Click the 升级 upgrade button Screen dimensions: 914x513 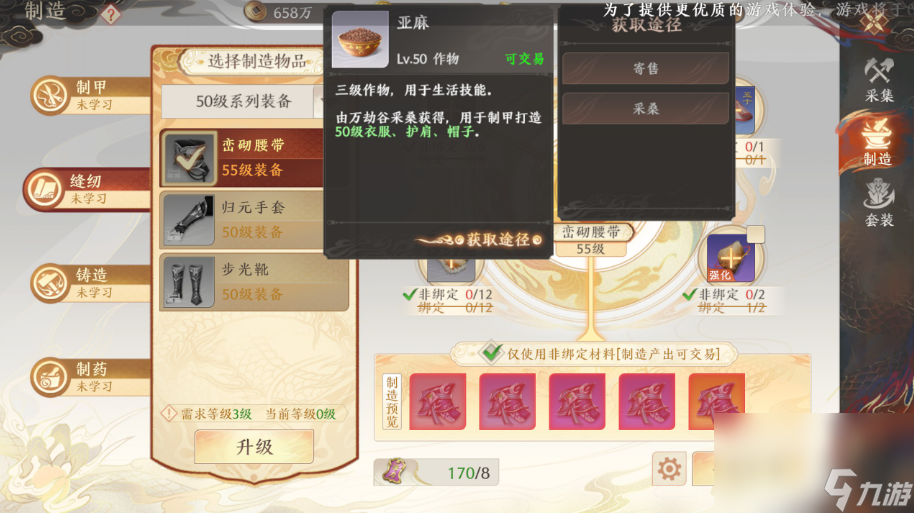[x=254, y=447]
